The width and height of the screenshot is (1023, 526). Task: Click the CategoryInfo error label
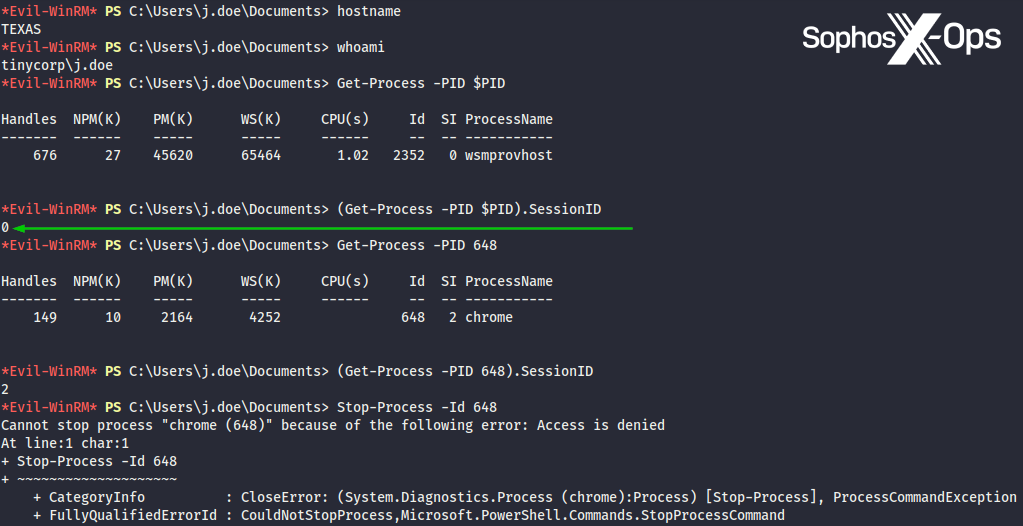point(97,497)
